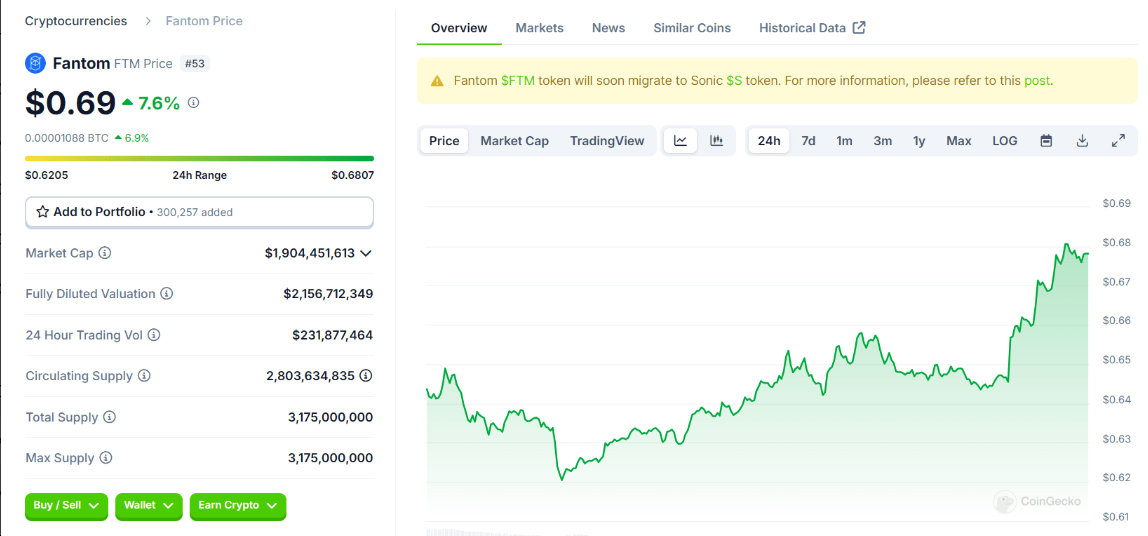This screenshot has height=536, width=1148.
Task: Show Total Supply info icon
Action: [x=109, y=417]
